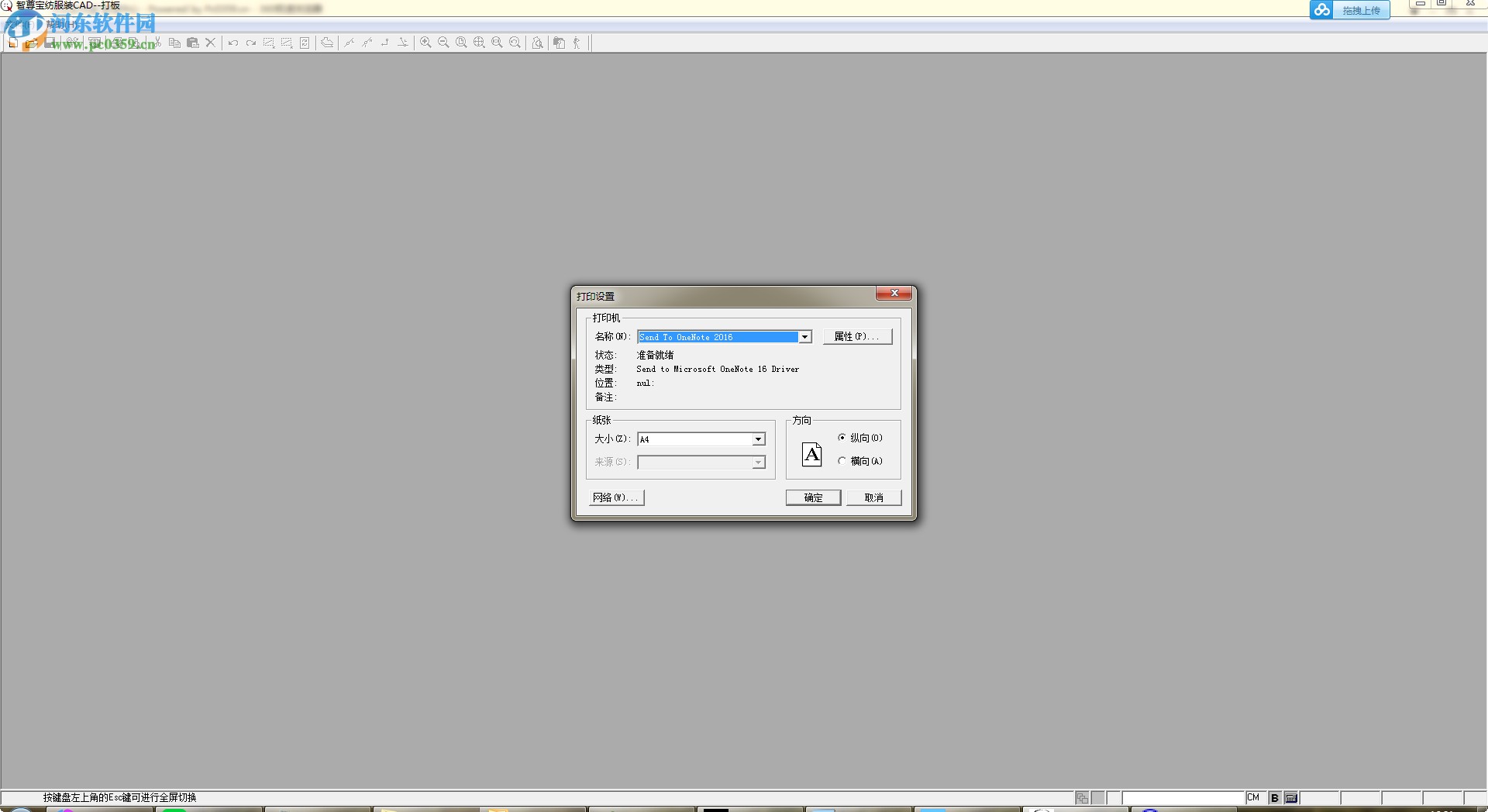Open the printer name dropdown

[x=805, y=337]
